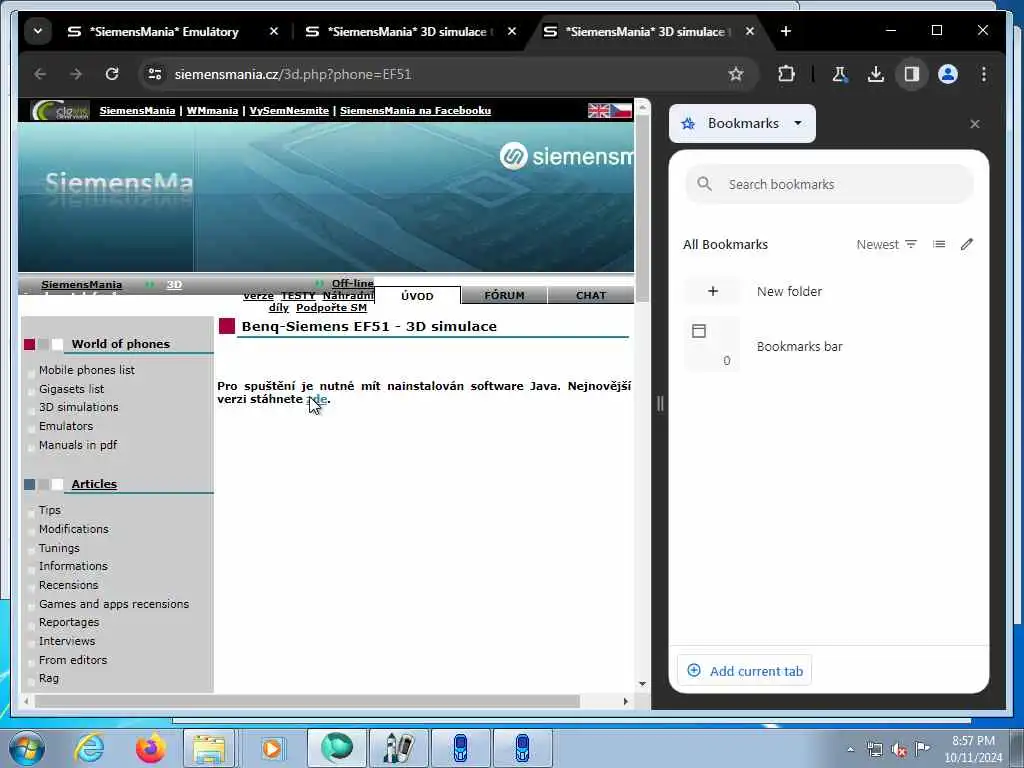
Task: Open SiemensMania na Facebooku link
Action: (x=415, y=110)
